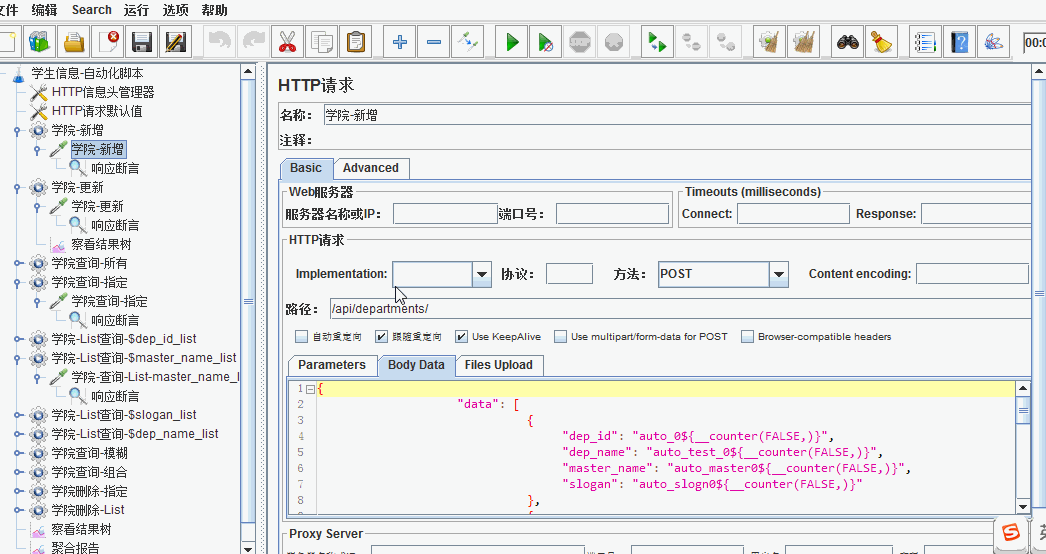Image resolution: width=1046 pixels, height=554 pixels.
Task: Open the Help question mark icon
Action: point(959,42)
